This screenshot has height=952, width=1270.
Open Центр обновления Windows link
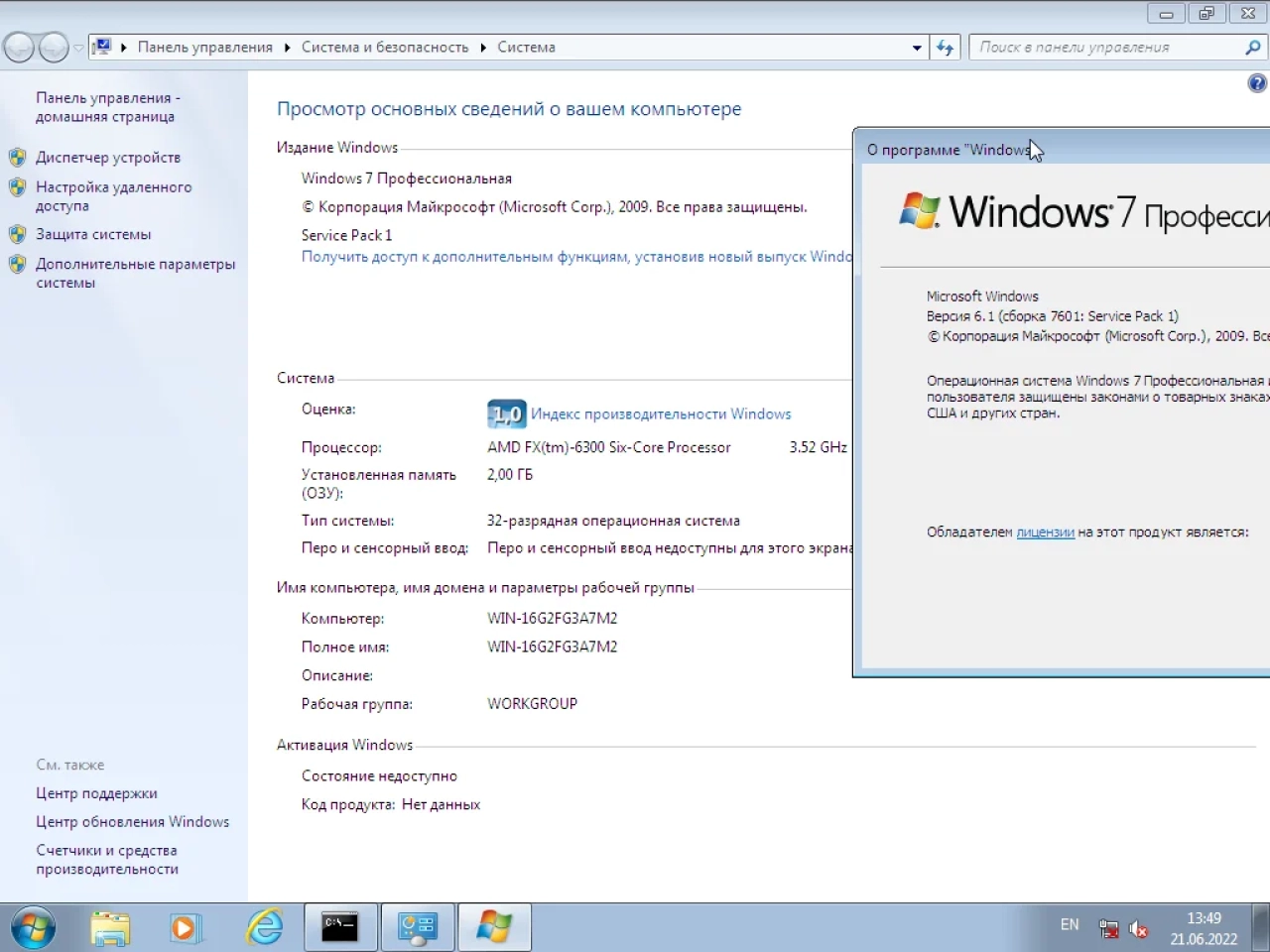[133, 822]
